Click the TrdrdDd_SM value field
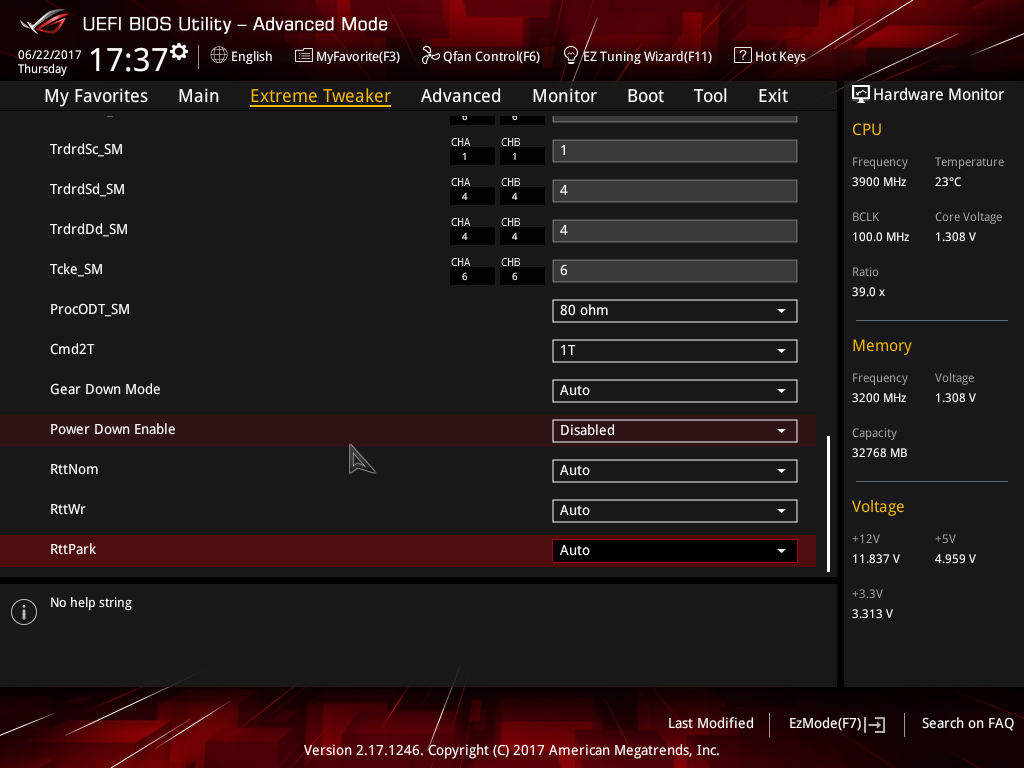Image resolution: width=1024 pixels, height=768 pixels. [675, 231]
